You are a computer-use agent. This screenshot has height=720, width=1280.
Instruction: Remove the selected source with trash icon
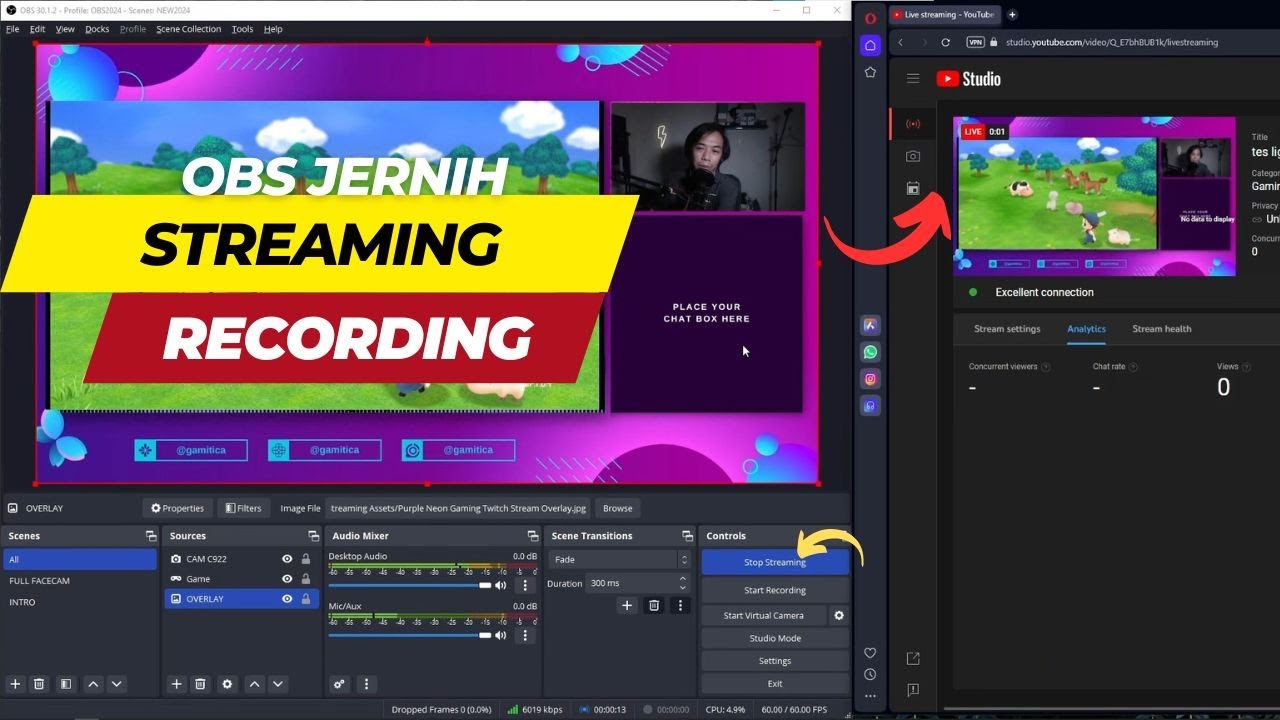(x=200, y=684)
